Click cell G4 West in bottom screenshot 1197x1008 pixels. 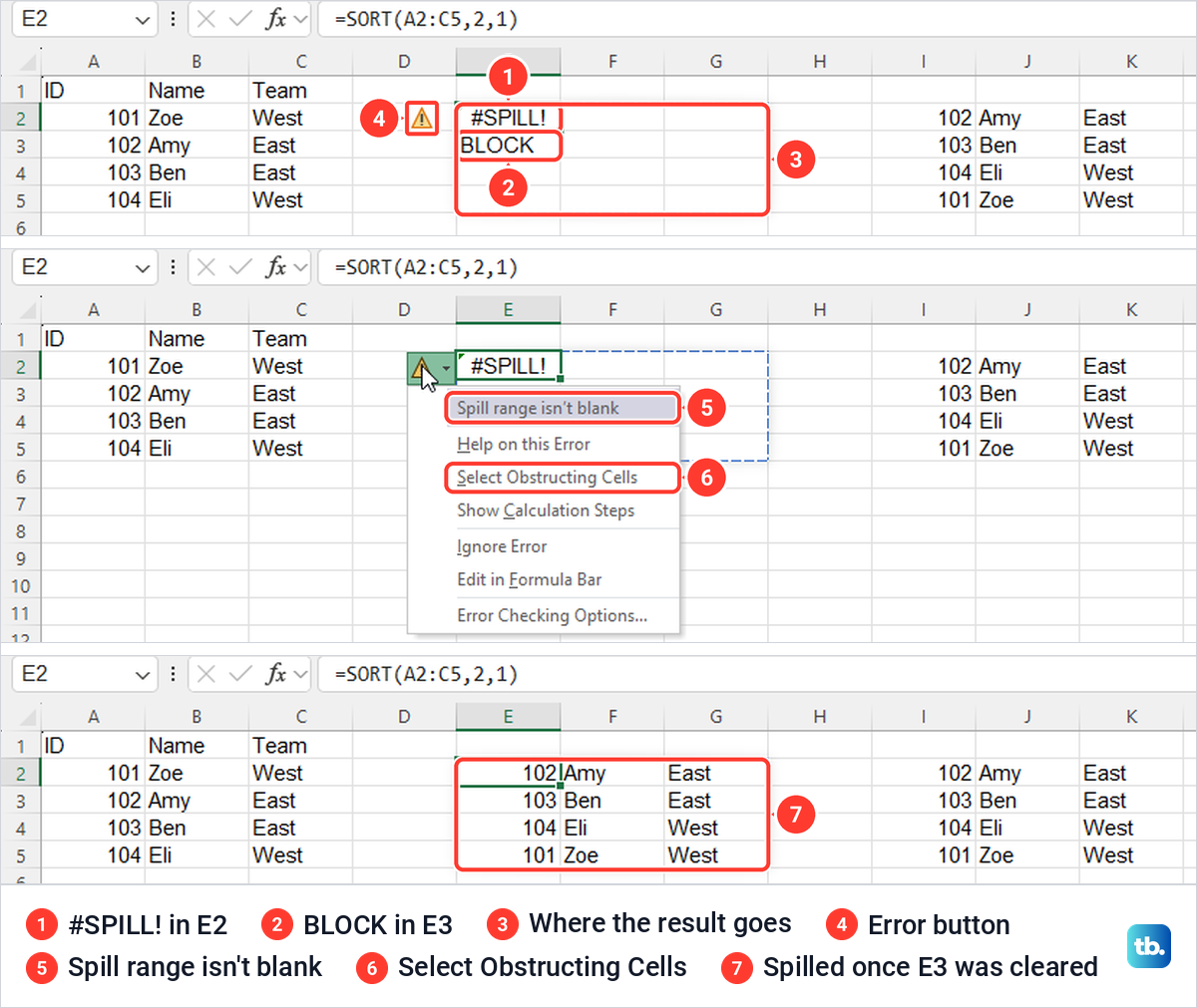(x=716, y=828)
